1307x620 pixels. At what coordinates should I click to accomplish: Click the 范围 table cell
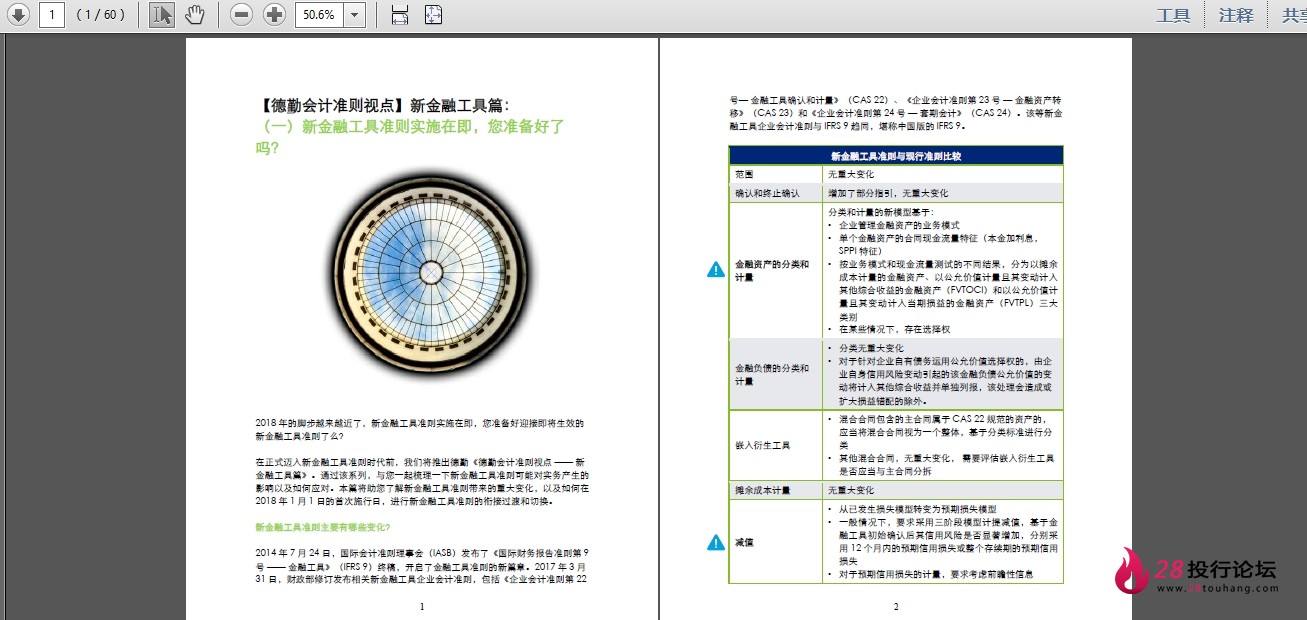click(777, 174)
